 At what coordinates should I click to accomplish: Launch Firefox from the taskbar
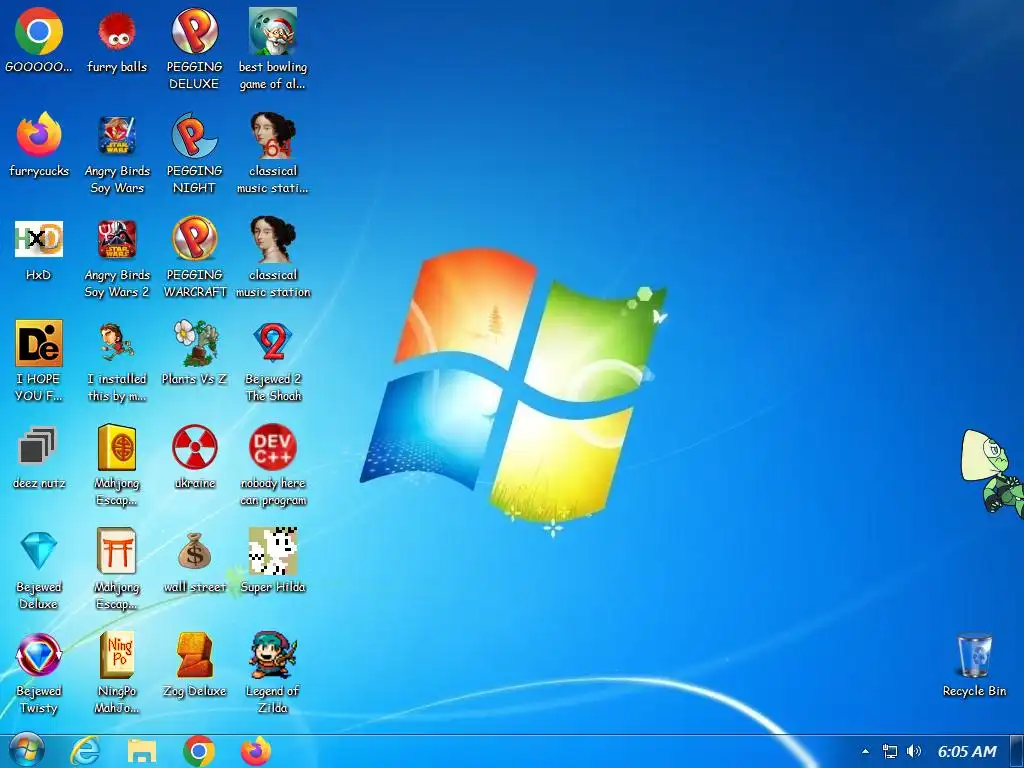(256, 752)
